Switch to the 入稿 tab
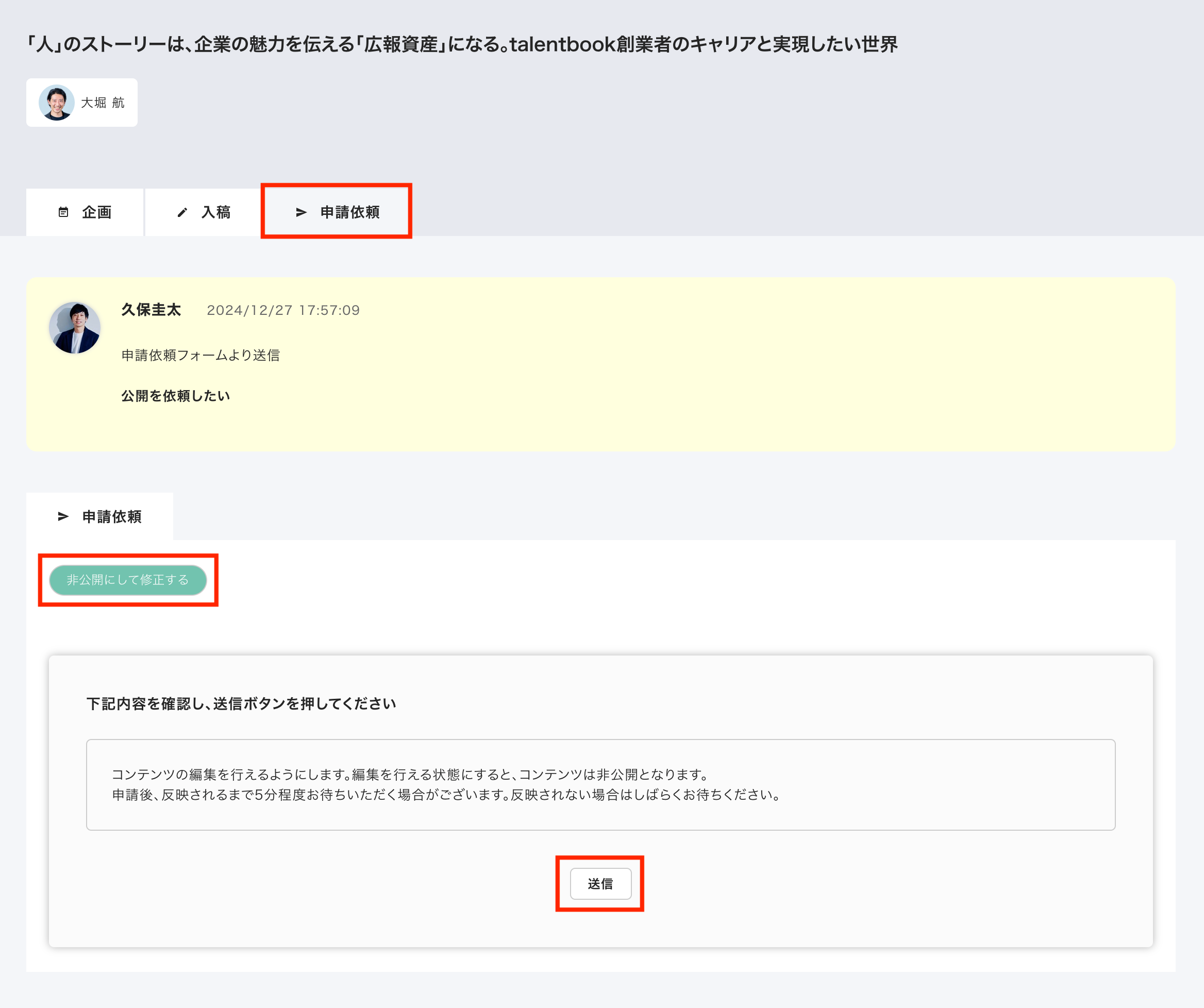 [x=216, y=212]
